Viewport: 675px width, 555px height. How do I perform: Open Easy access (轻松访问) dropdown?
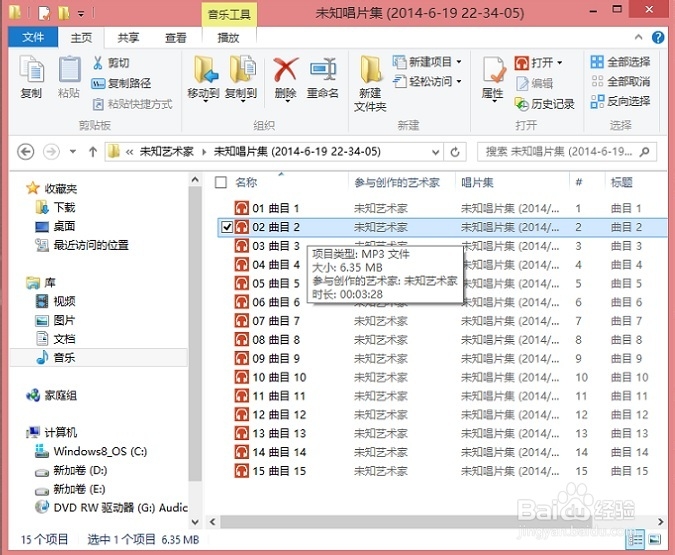pyautogui.click(x=427, y=81)
